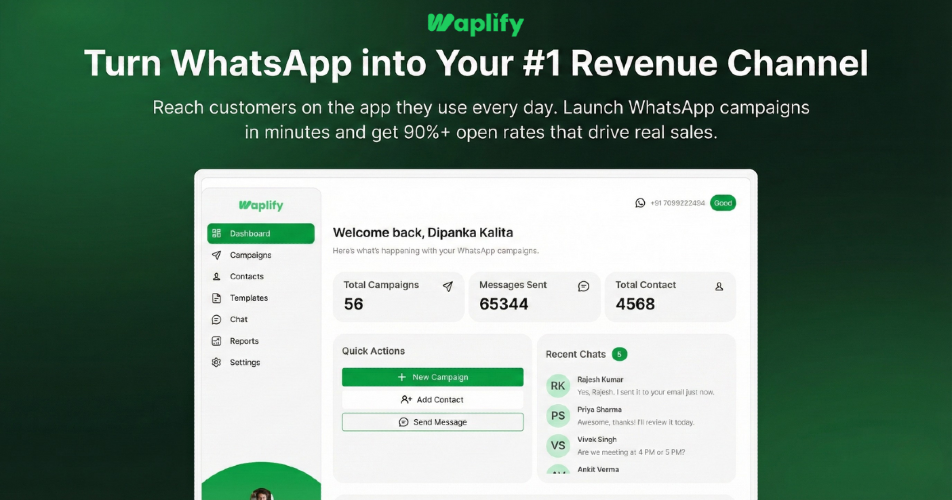
Task: Click the WhatsApp icon beside phone number
Action: (640, 203)
